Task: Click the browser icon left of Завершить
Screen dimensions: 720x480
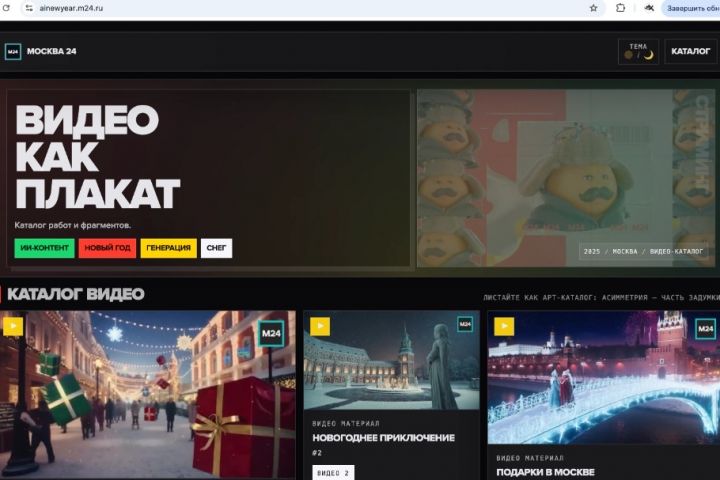Action: click(x=649, y=8)
